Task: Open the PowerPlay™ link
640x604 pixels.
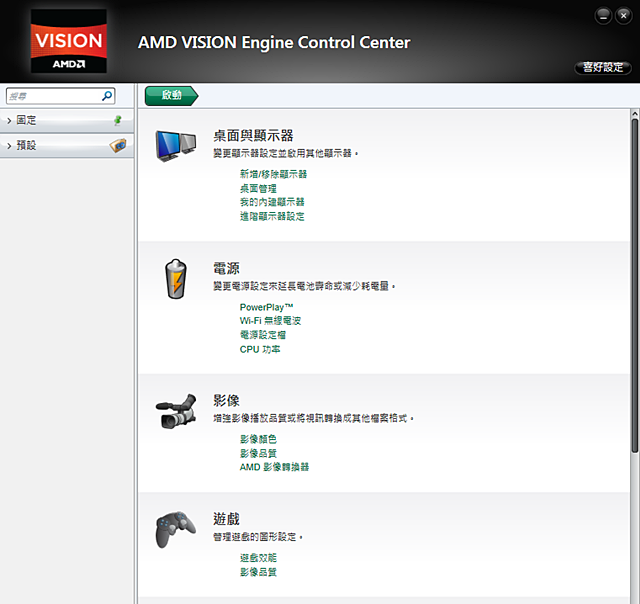Action: pyautogui.click(x=267, y=307)
